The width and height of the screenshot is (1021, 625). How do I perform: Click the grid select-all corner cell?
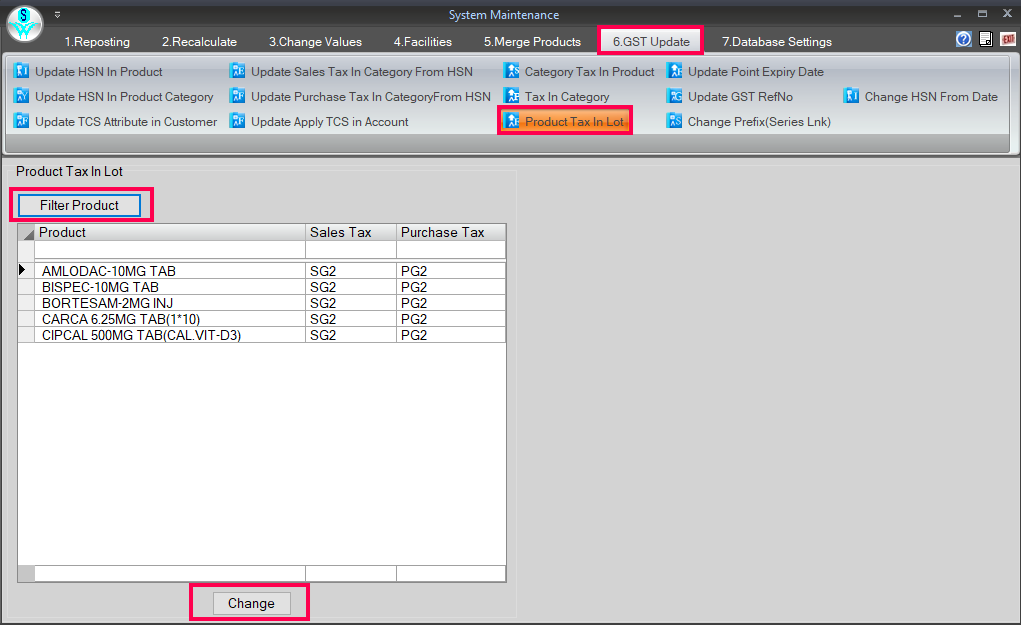(x=26, y=232)
